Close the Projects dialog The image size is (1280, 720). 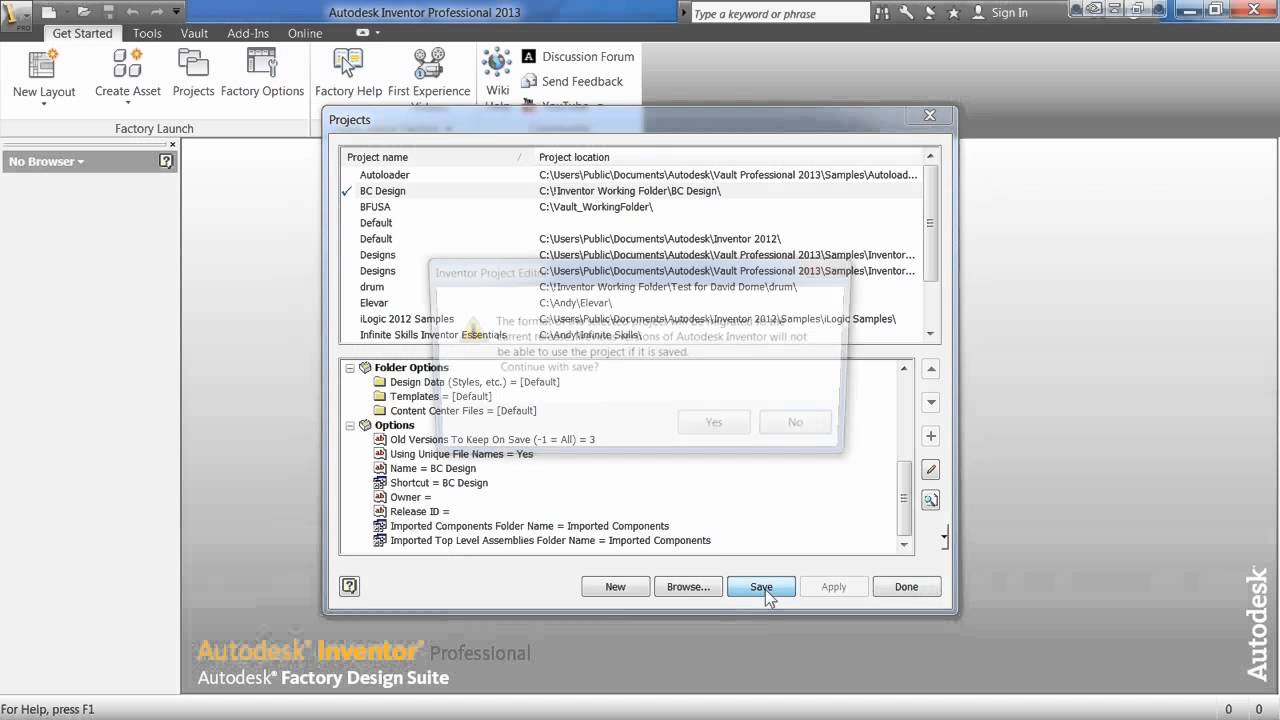click(929, 116)
